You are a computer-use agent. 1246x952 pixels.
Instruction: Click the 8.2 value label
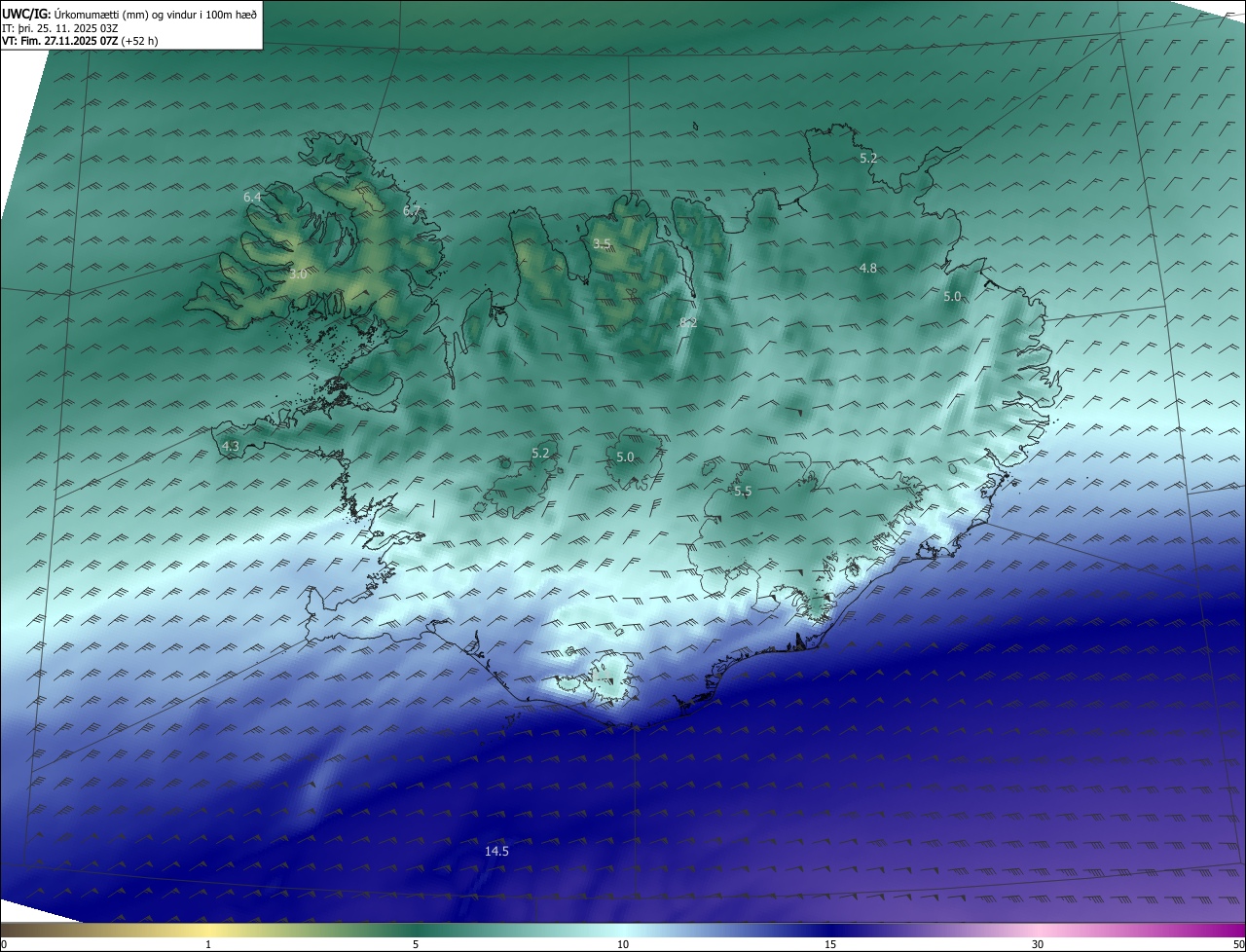[x=687, y=322]
